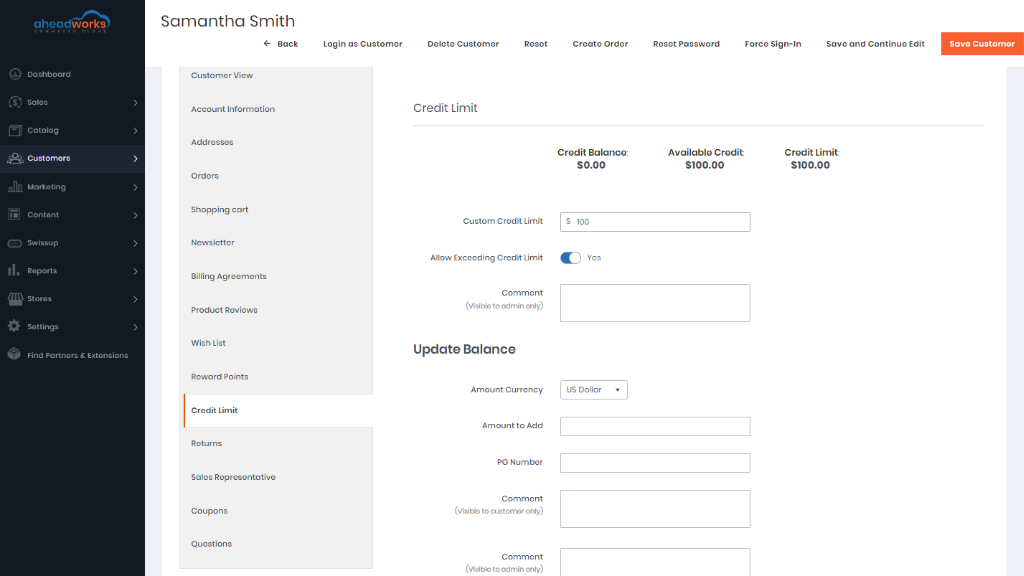This screenshot has height=576, width=1024.
Task: Expand the Reports menu chevron
Action: click(135, 271)
